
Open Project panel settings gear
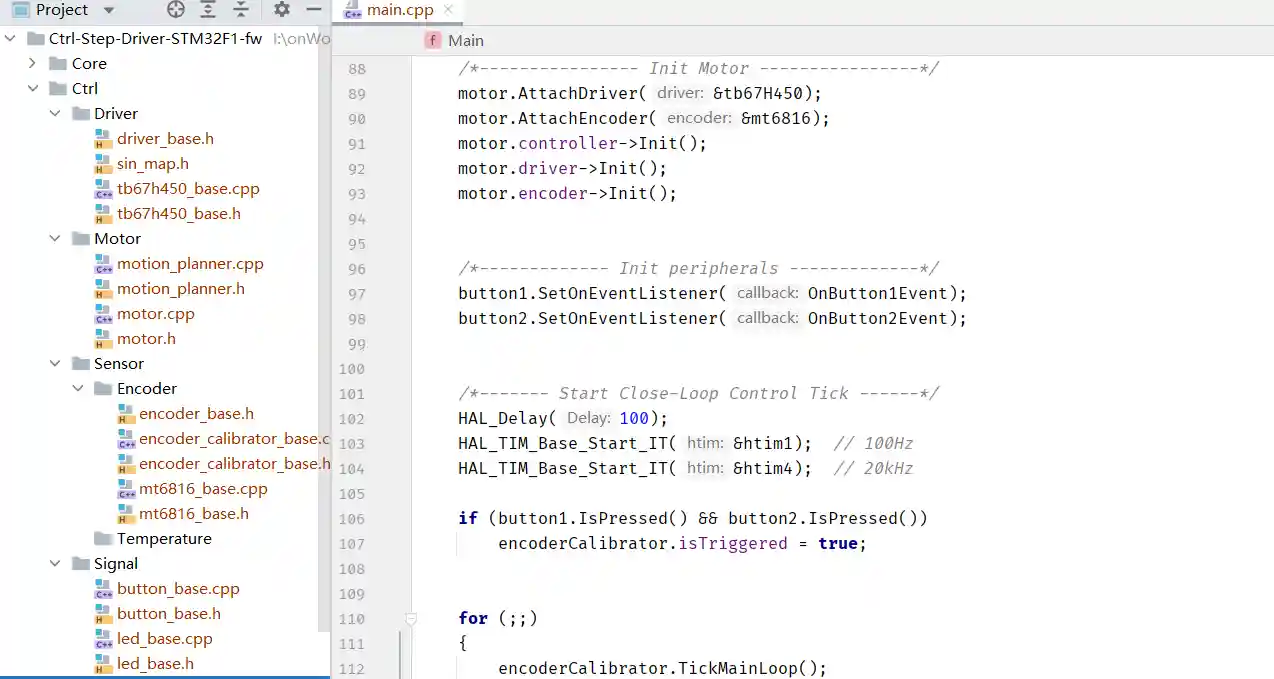282,10
